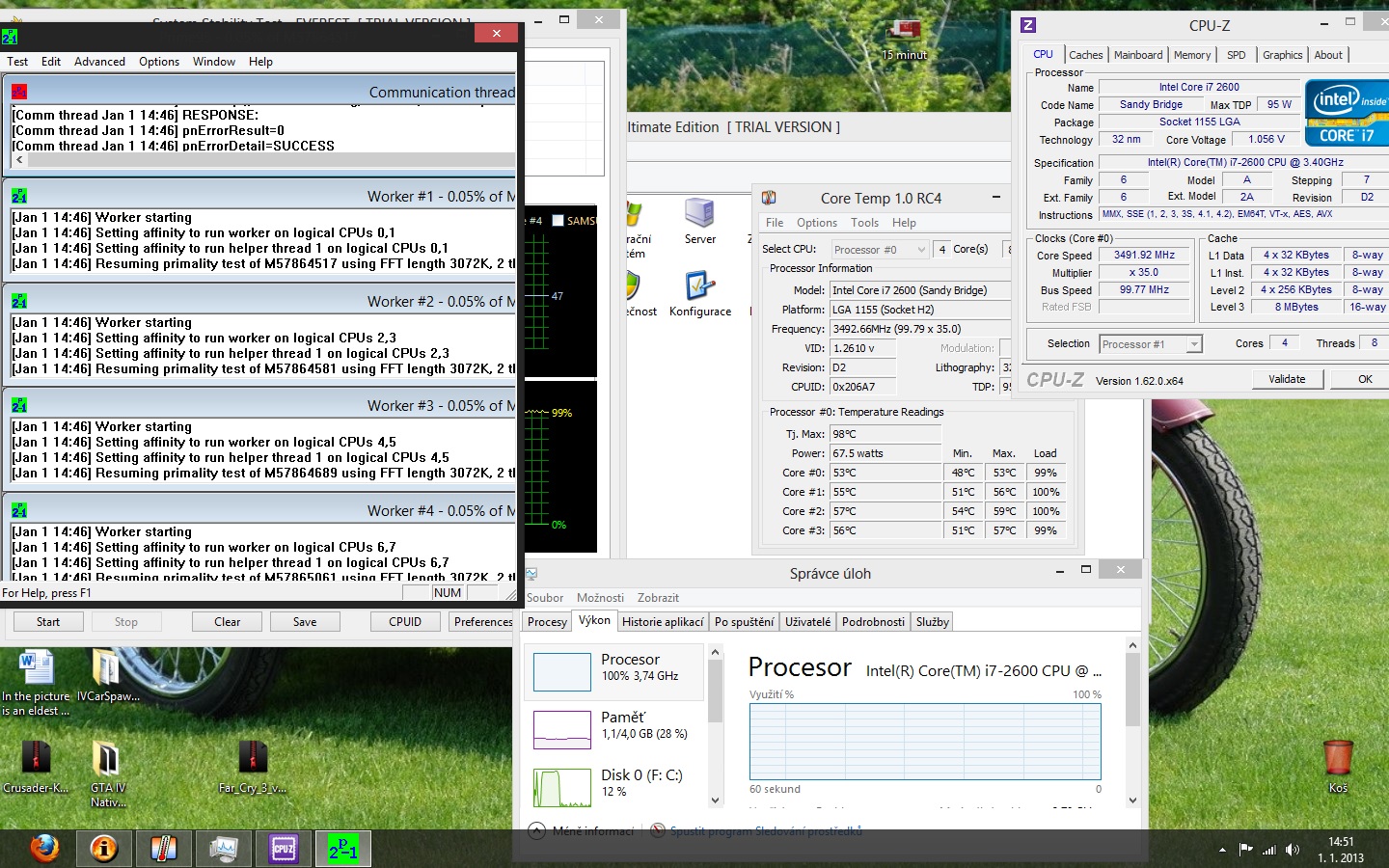Click the Worker #3 window icon

(x=19, y=405)
